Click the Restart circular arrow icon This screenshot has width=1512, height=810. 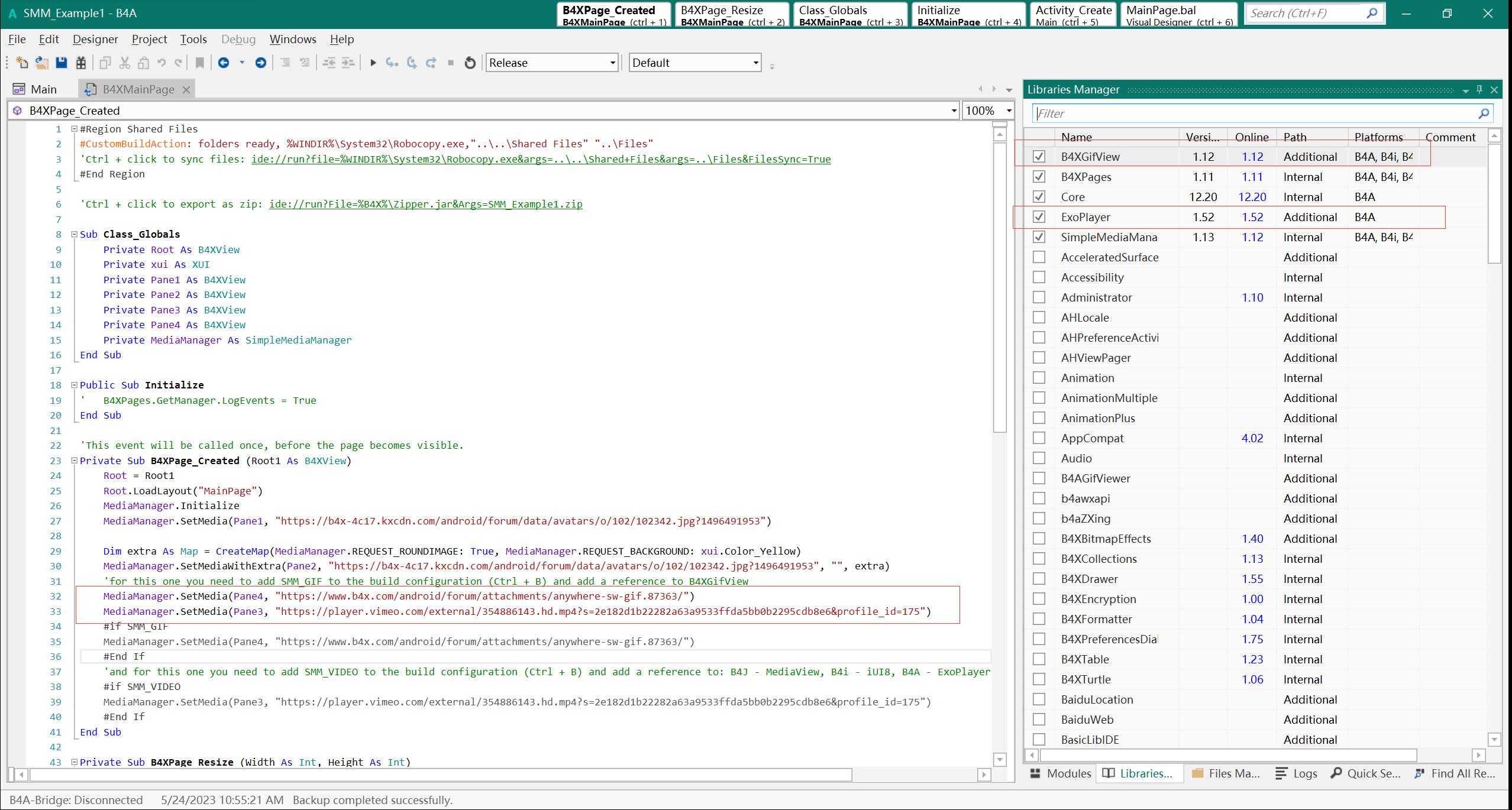point(470,63)
